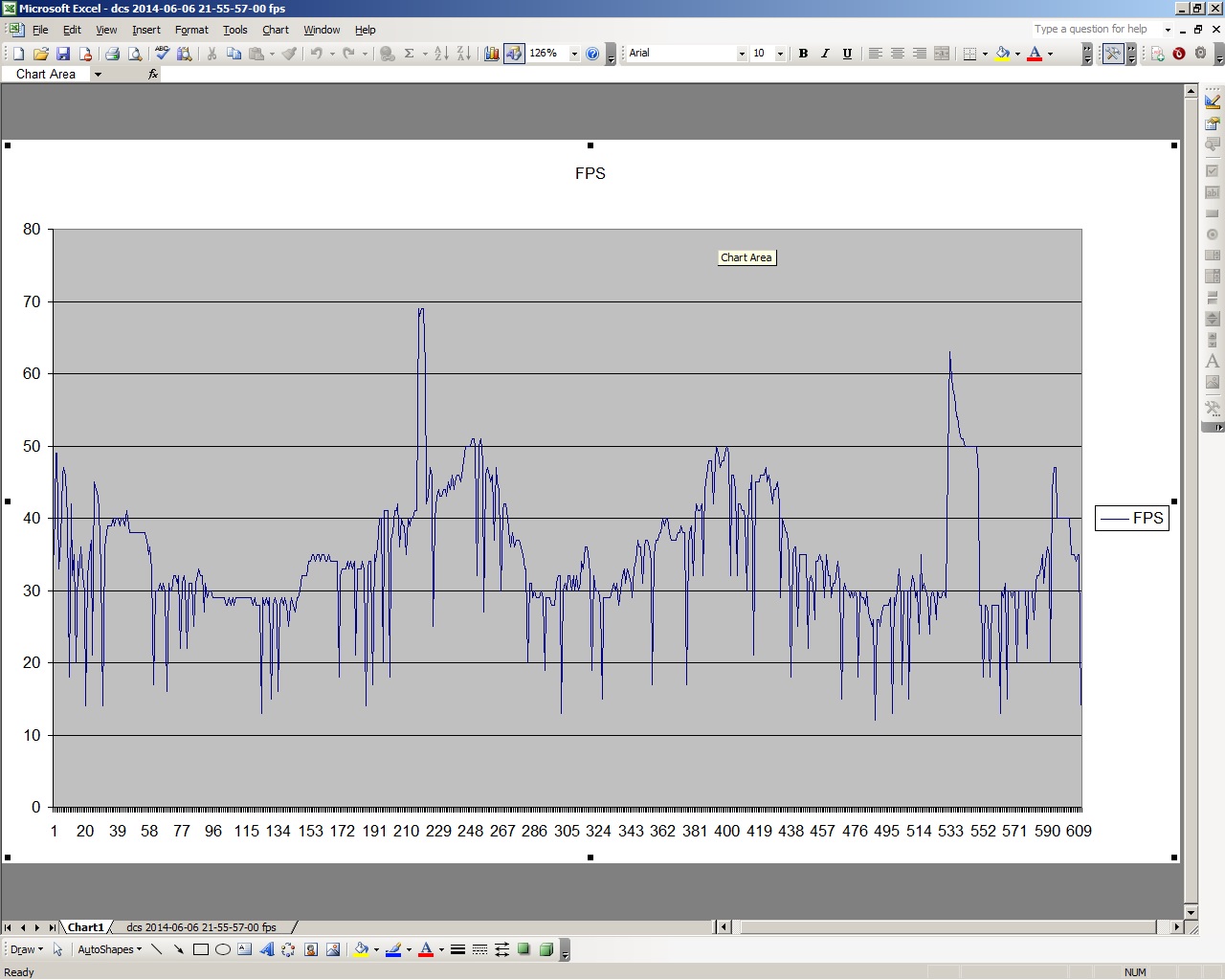Viewport: 1225px width, 980px height.
Task: Click the Spelling check icon
Action: coord(163,54)
